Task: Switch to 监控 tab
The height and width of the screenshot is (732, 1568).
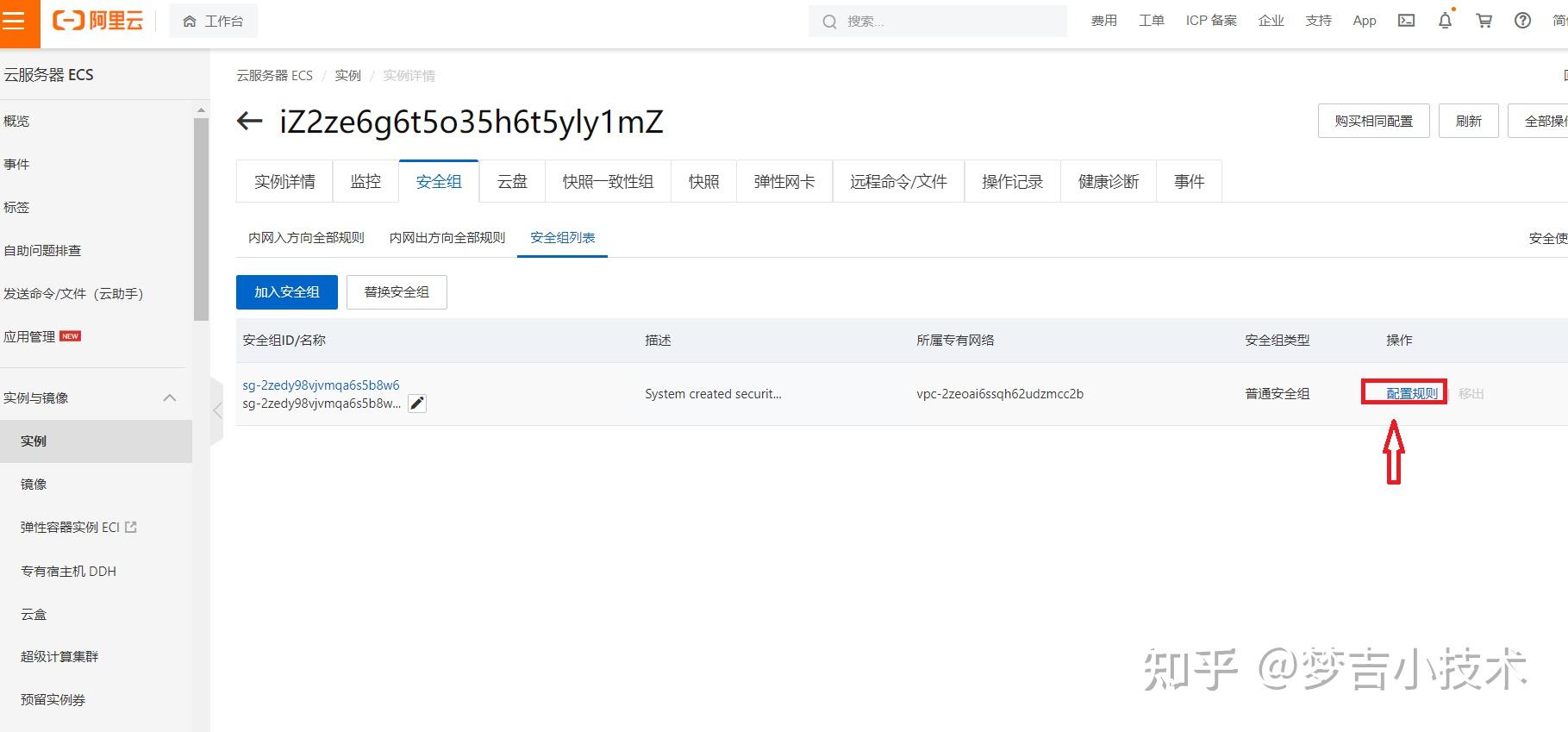Action: 365,181
